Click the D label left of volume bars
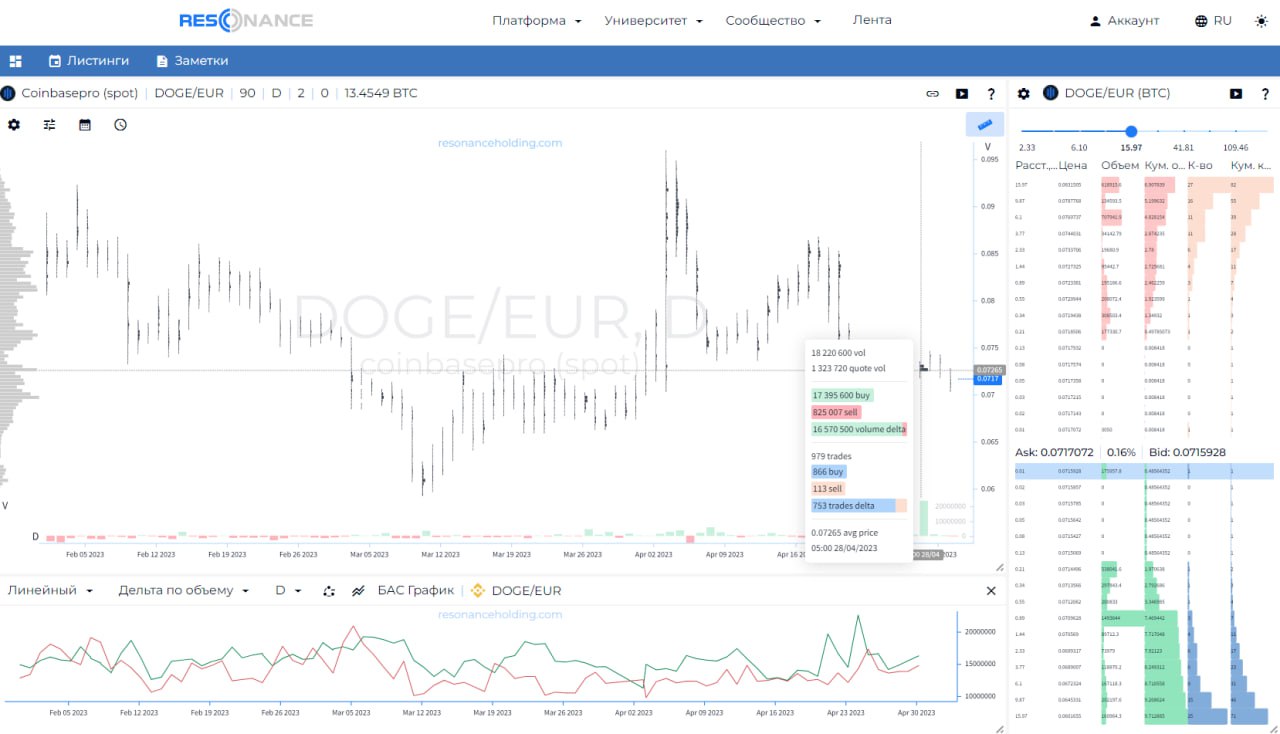Screen dimensions: 1280x734 36,536
